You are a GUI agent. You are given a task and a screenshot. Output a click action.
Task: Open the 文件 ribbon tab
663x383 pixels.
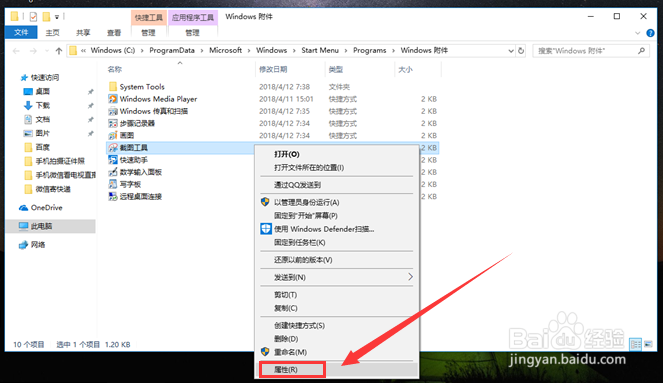[x=21, y=33]
